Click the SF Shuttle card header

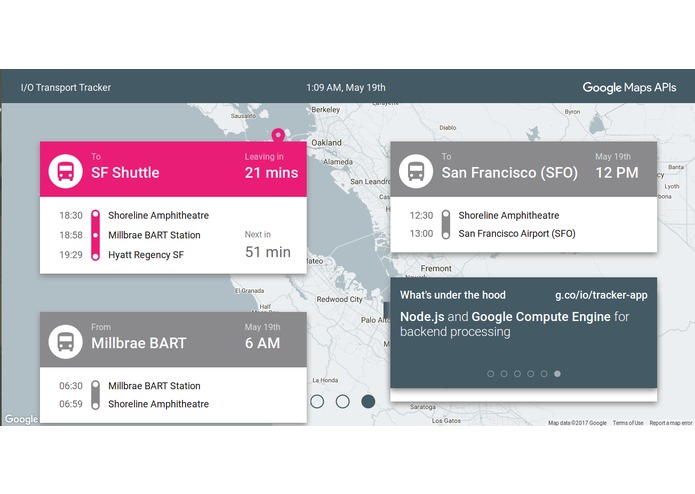(x=173, y=169)
